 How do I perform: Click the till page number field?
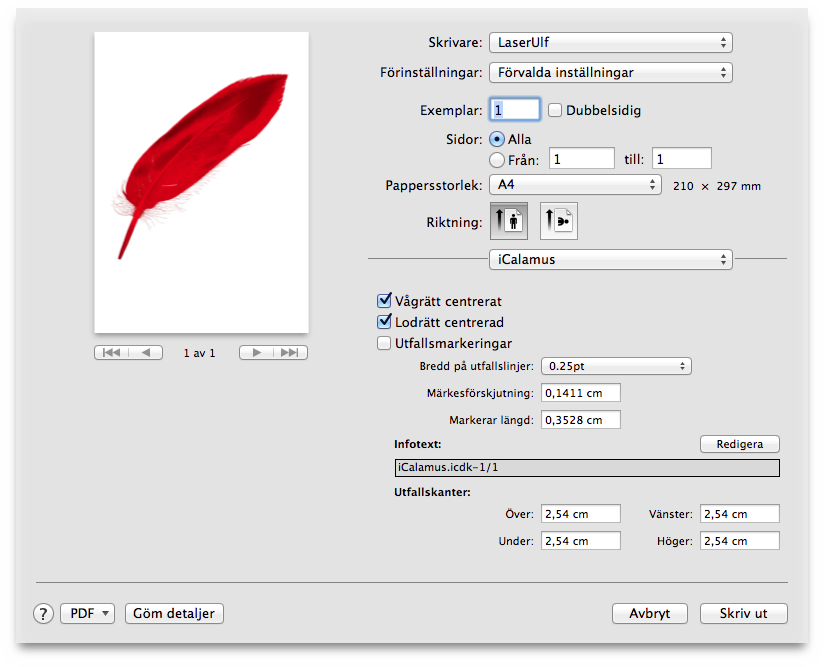(x=682, y=159)
